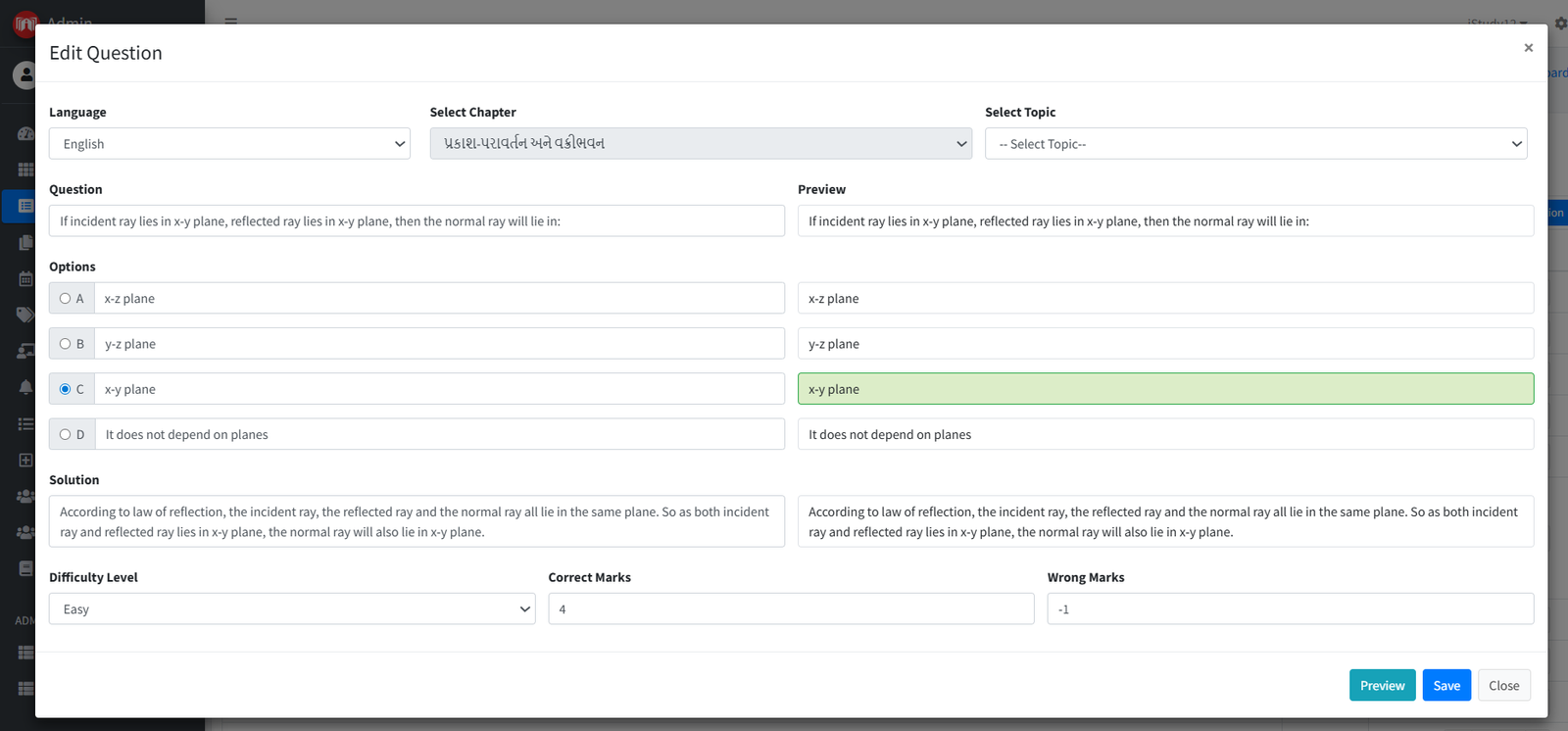The height and width of the screenshot is (731, 1568).
Task: Select option A radio button
Action: (65, 299)
